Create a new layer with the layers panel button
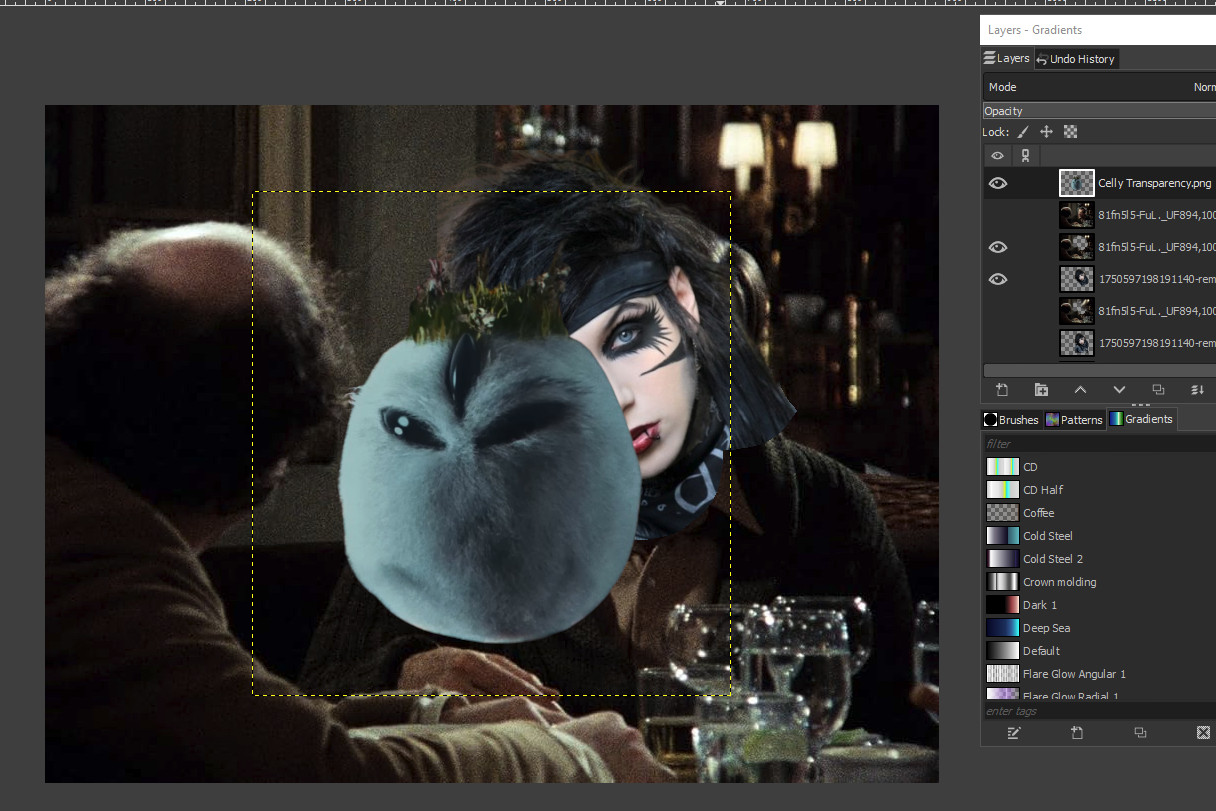Image resolution: width=1216 pixels, height=811 pixels. click(x=1002, y=389)
